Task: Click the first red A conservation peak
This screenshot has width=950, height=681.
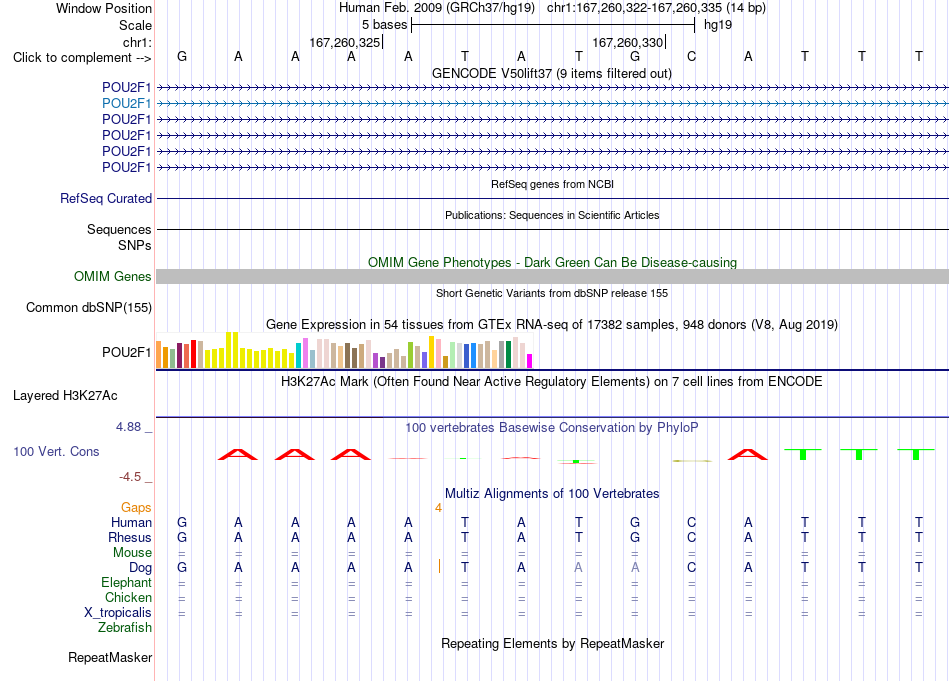Action: point(238,454)
